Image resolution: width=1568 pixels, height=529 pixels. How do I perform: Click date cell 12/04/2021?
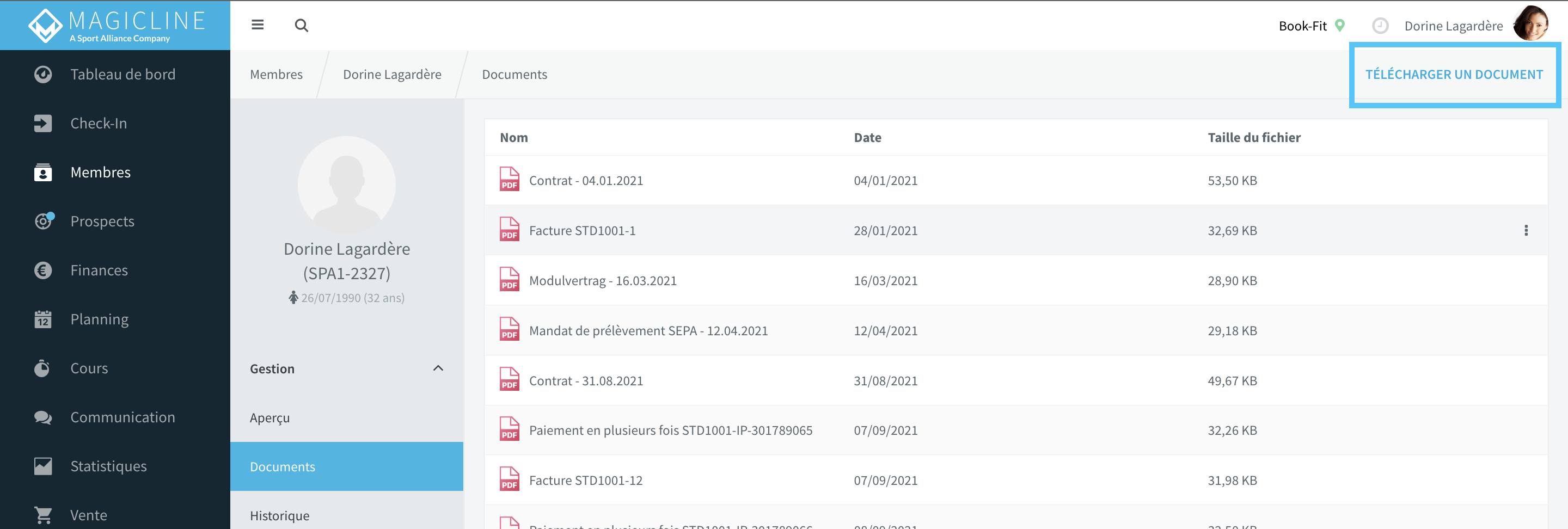[886, 330]
